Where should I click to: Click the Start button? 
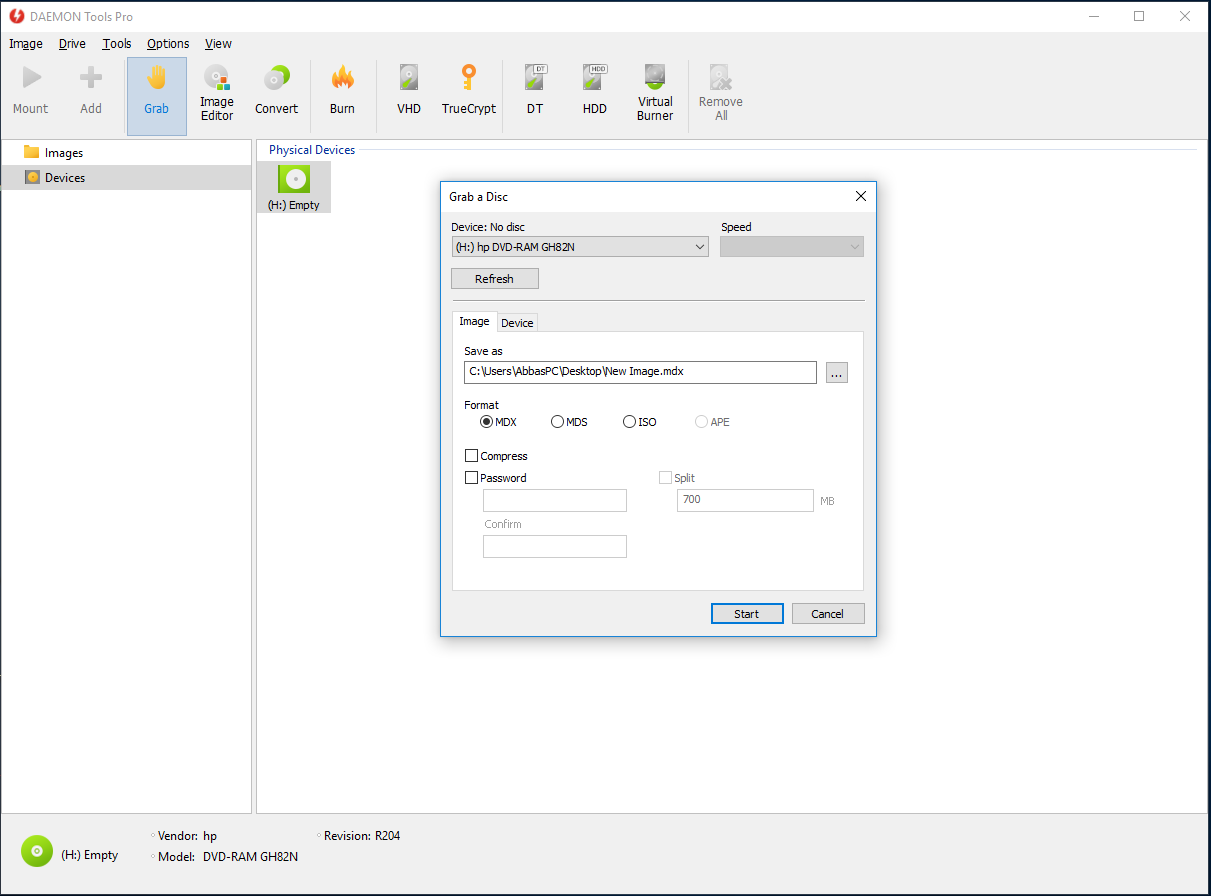pyautogui.click(x=747, y=614)
